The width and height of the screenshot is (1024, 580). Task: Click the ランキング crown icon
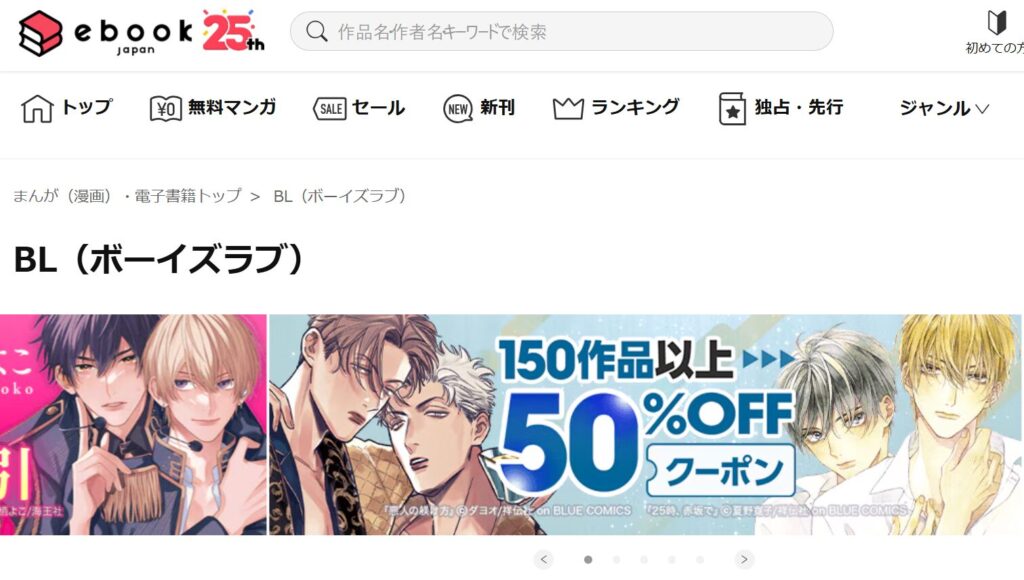(568, 108)
